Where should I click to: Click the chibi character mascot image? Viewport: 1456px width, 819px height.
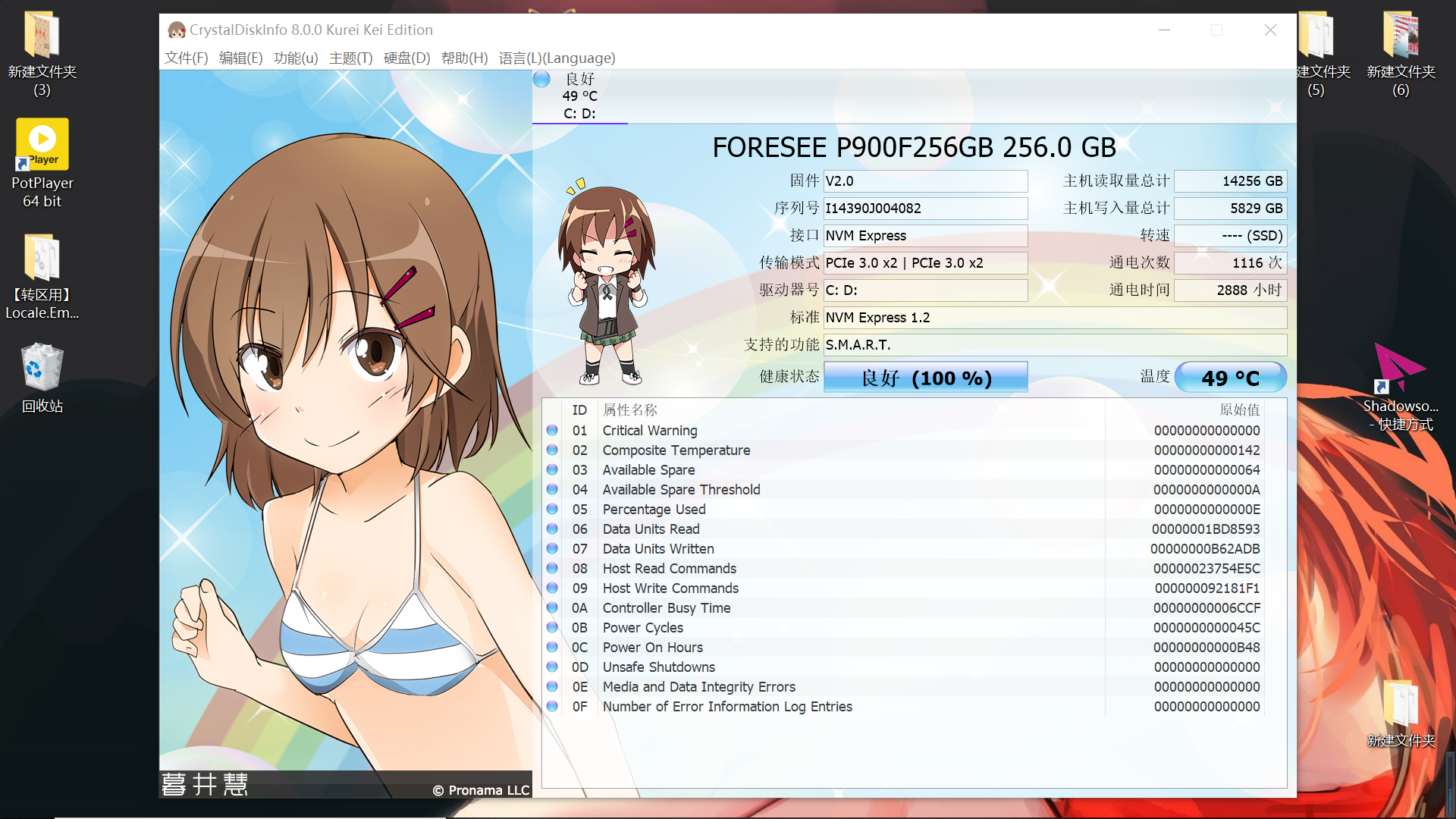click(x=607, y=281)
